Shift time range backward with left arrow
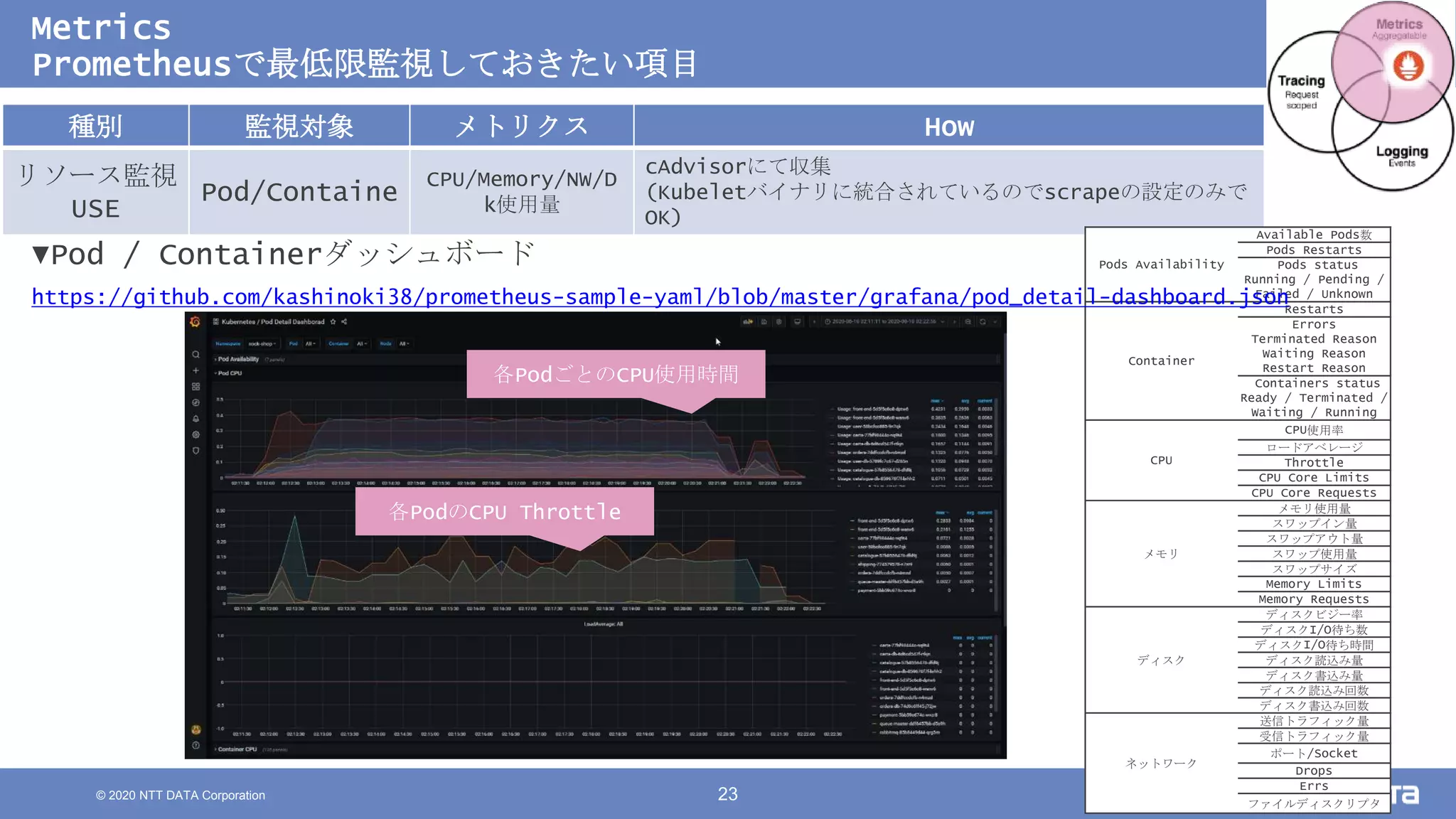 815,322
